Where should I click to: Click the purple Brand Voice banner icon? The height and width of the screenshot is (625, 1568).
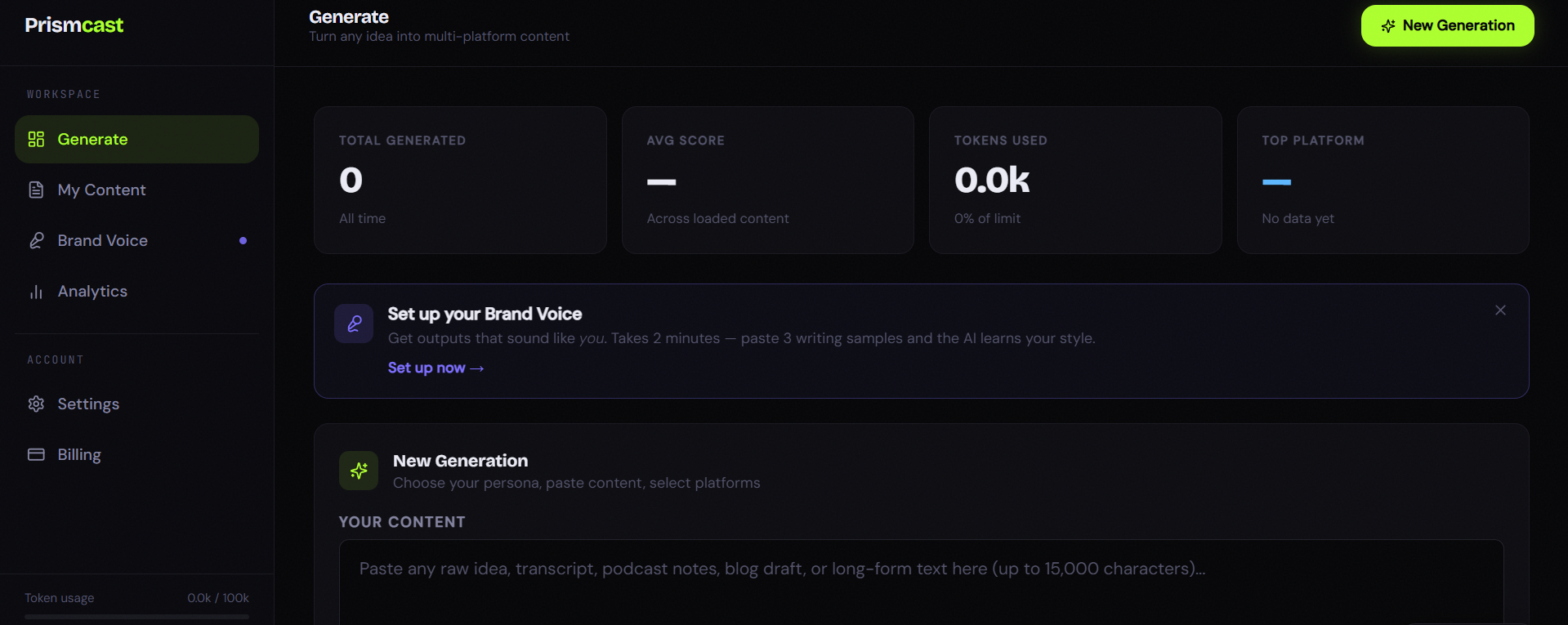pyautogui.click(x=354, y=324)
